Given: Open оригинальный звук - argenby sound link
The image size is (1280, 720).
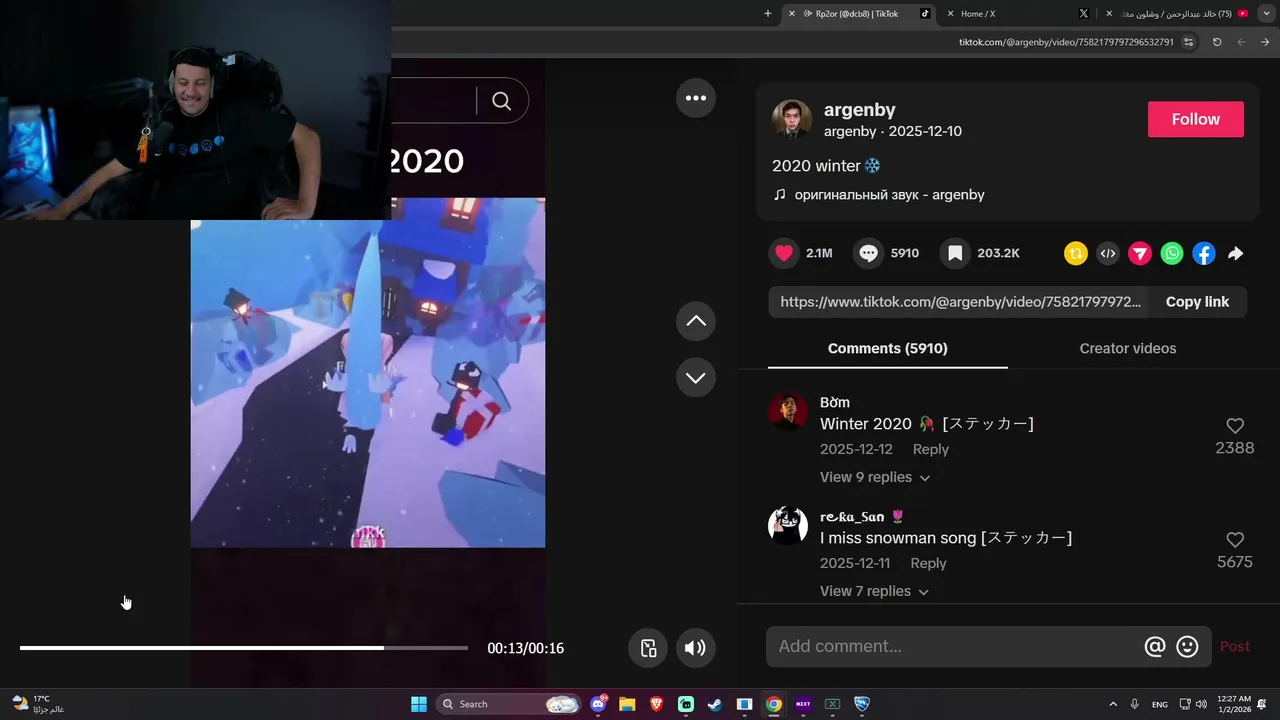Looking at the screenshot, I should (x=889, y=195).
